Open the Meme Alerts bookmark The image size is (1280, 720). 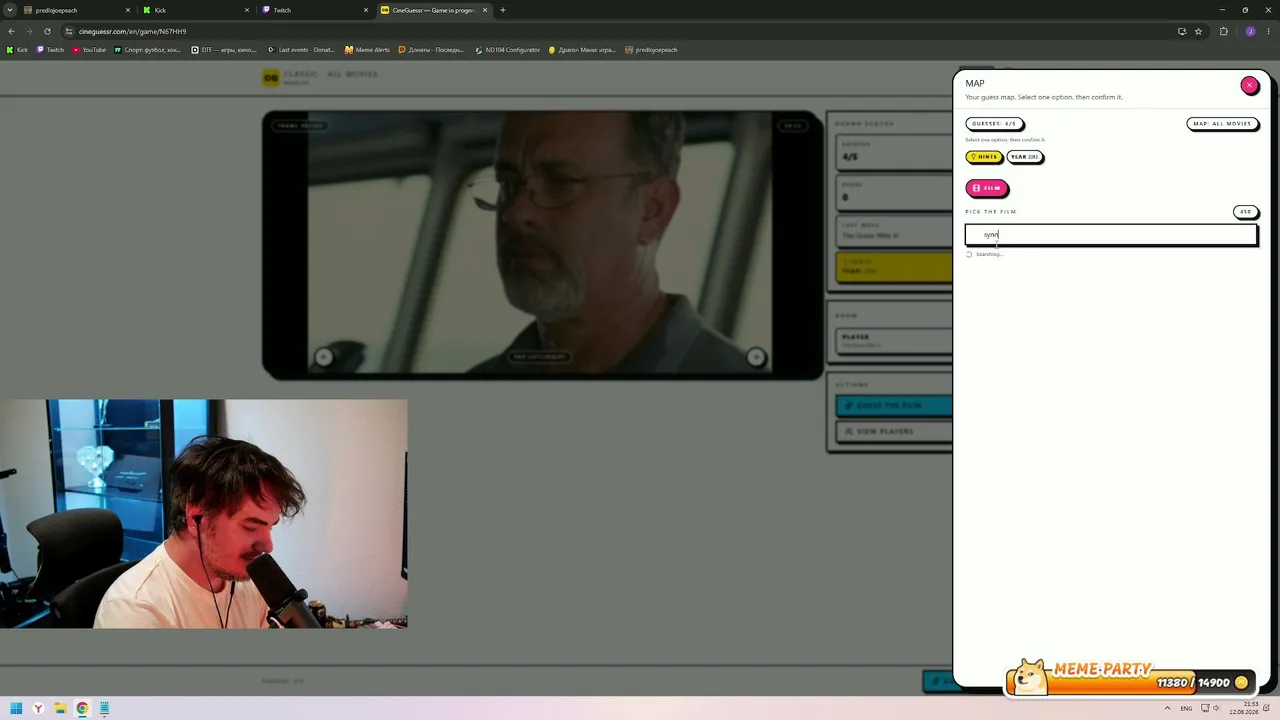367,50
